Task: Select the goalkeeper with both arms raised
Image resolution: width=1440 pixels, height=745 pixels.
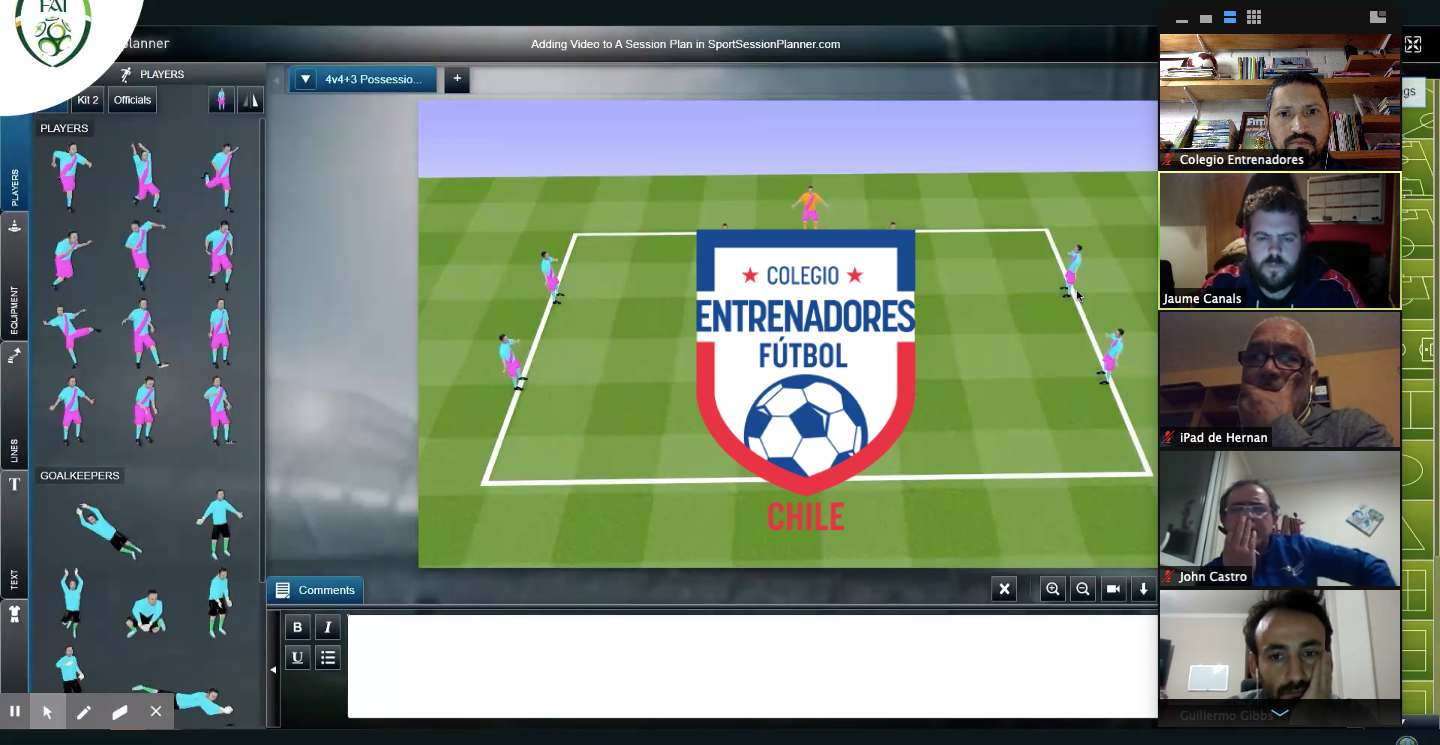Action: click(x=71, y=602)
